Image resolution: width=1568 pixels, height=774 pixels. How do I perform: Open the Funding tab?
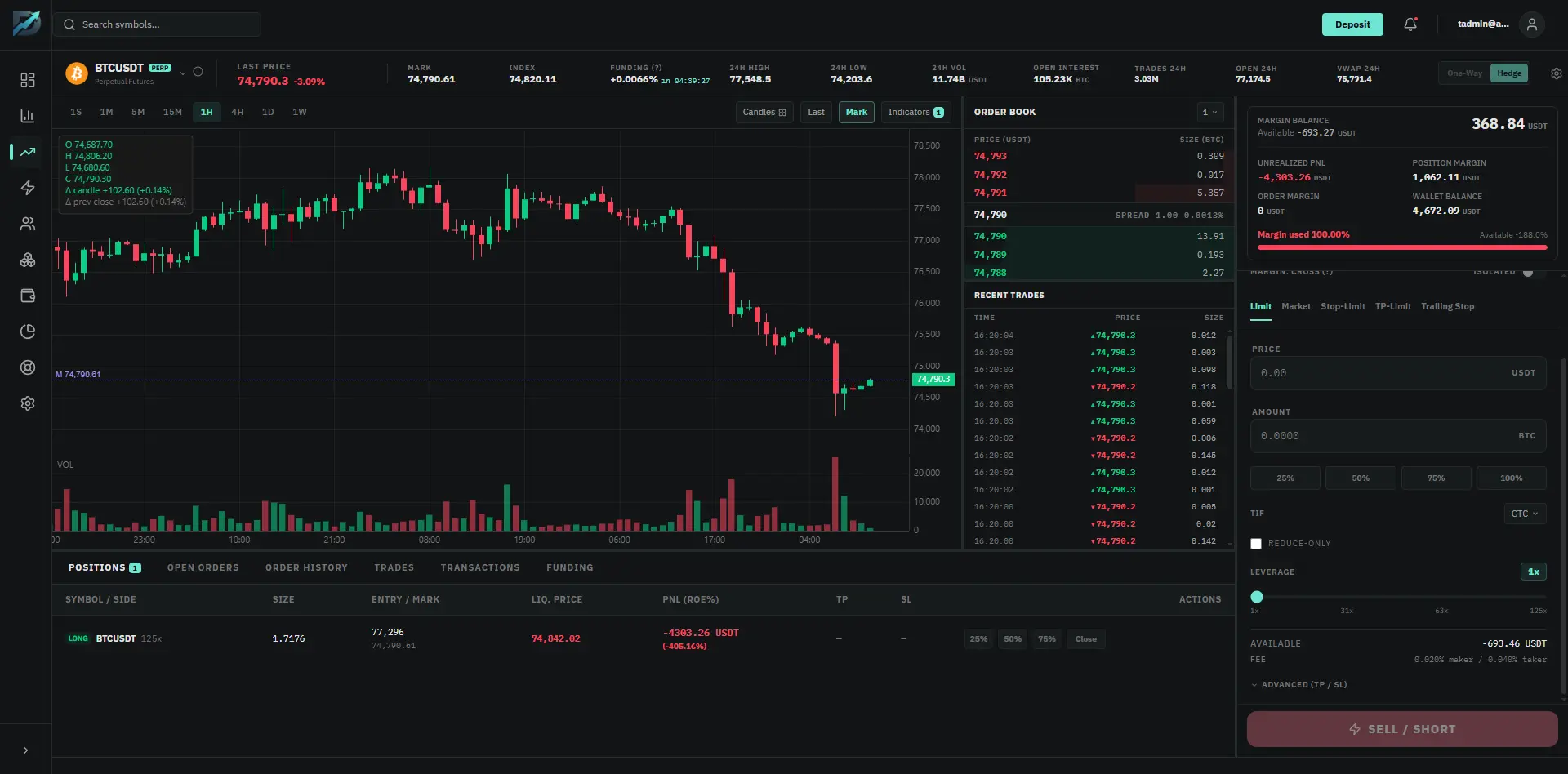click(570, 568)
